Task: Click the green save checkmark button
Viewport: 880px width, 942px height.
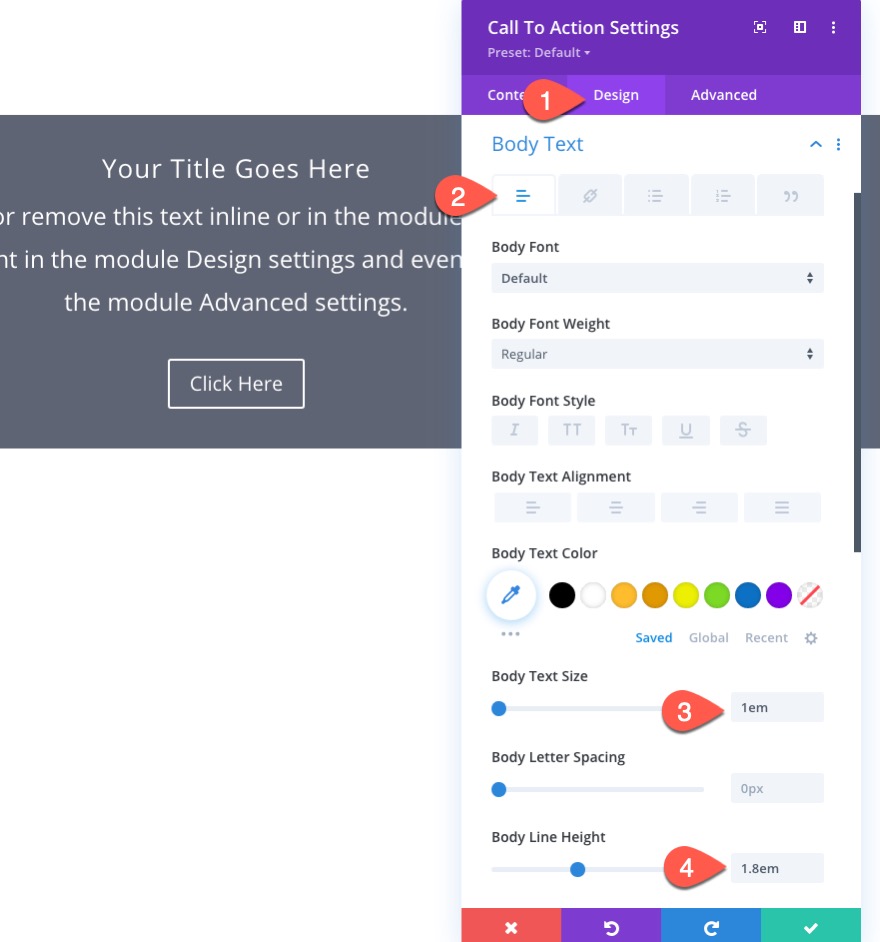Action: pos(810,926)
